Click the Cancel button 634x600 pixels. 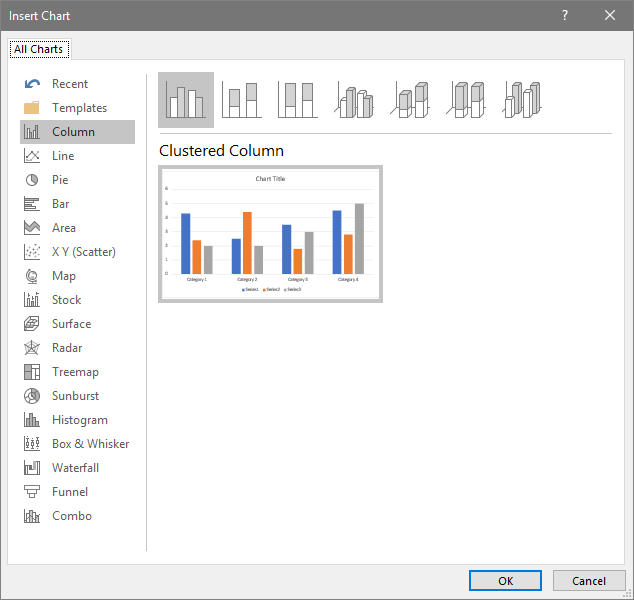pyautogui.click(x=589, y=581)
